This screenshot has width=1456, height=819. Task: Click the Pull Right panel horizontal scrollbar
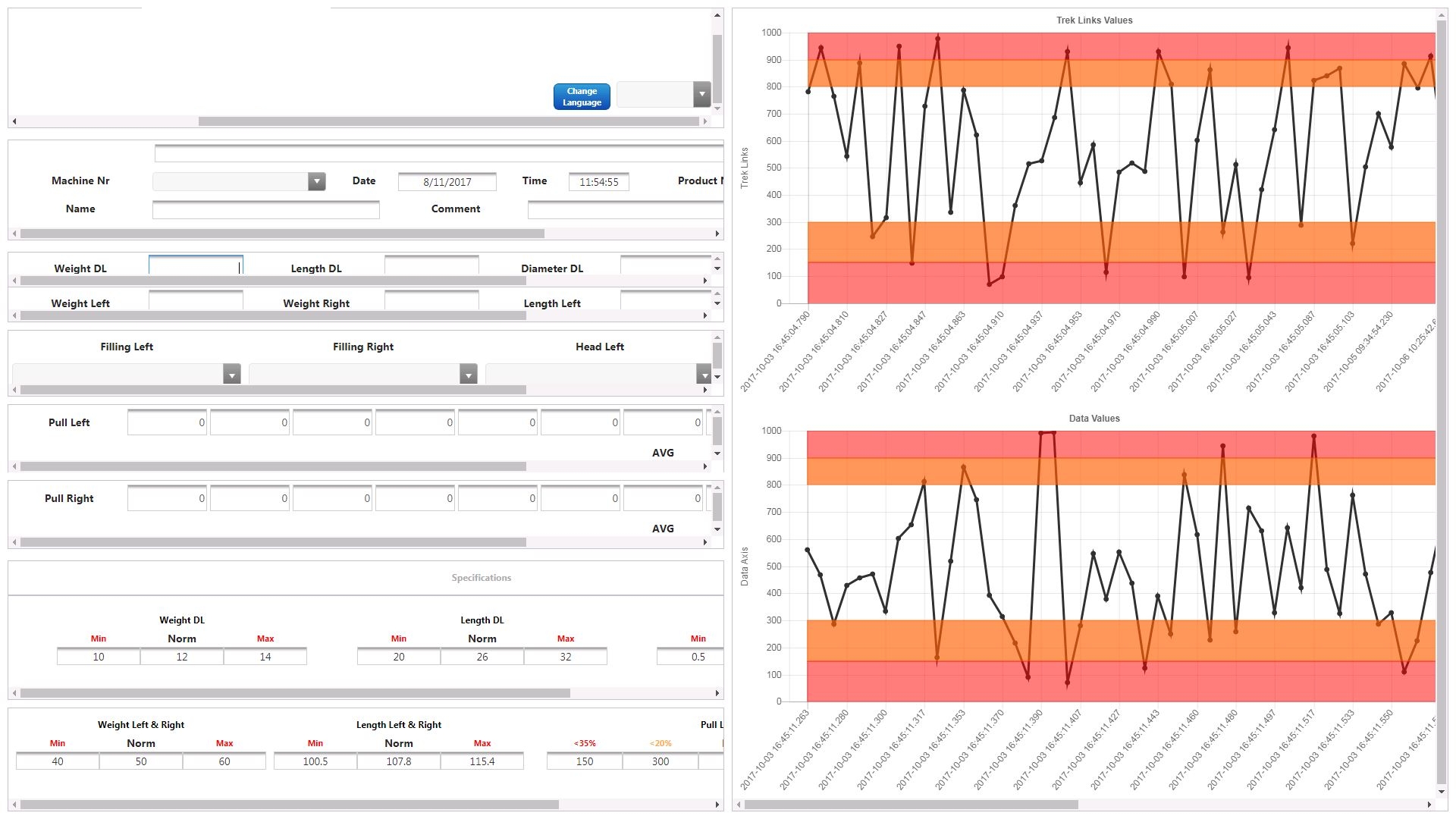pyautogui.click(x=273, y=542)
